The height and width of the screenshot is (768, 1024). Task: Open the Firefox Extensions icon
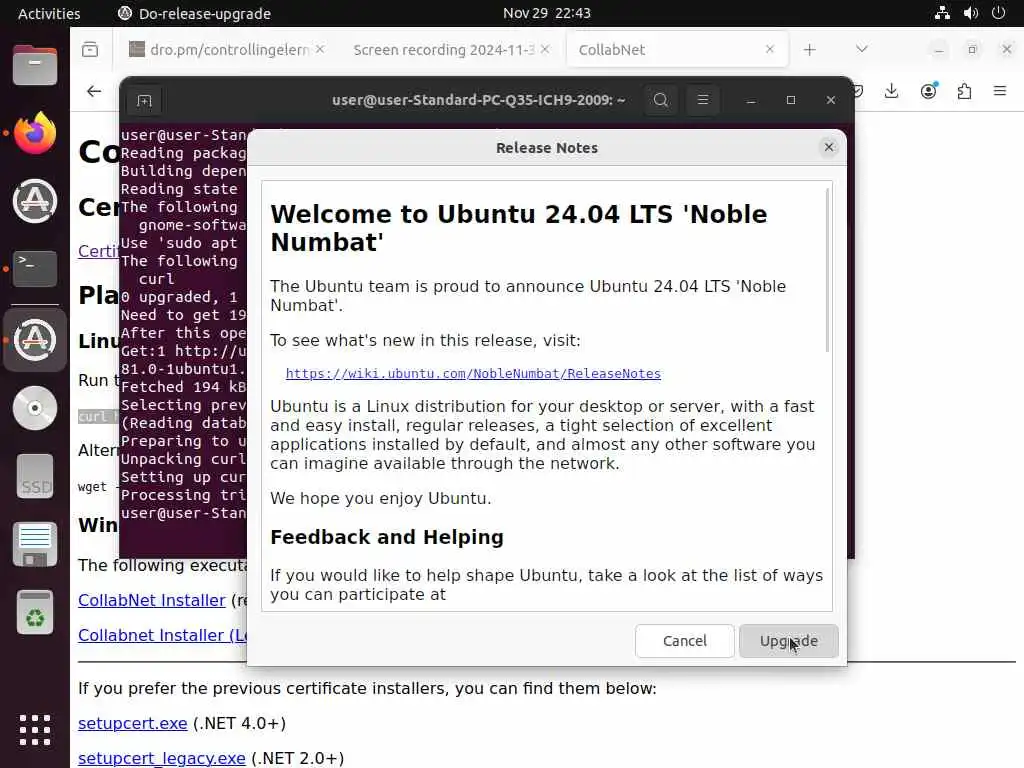(x=965, y=91)
